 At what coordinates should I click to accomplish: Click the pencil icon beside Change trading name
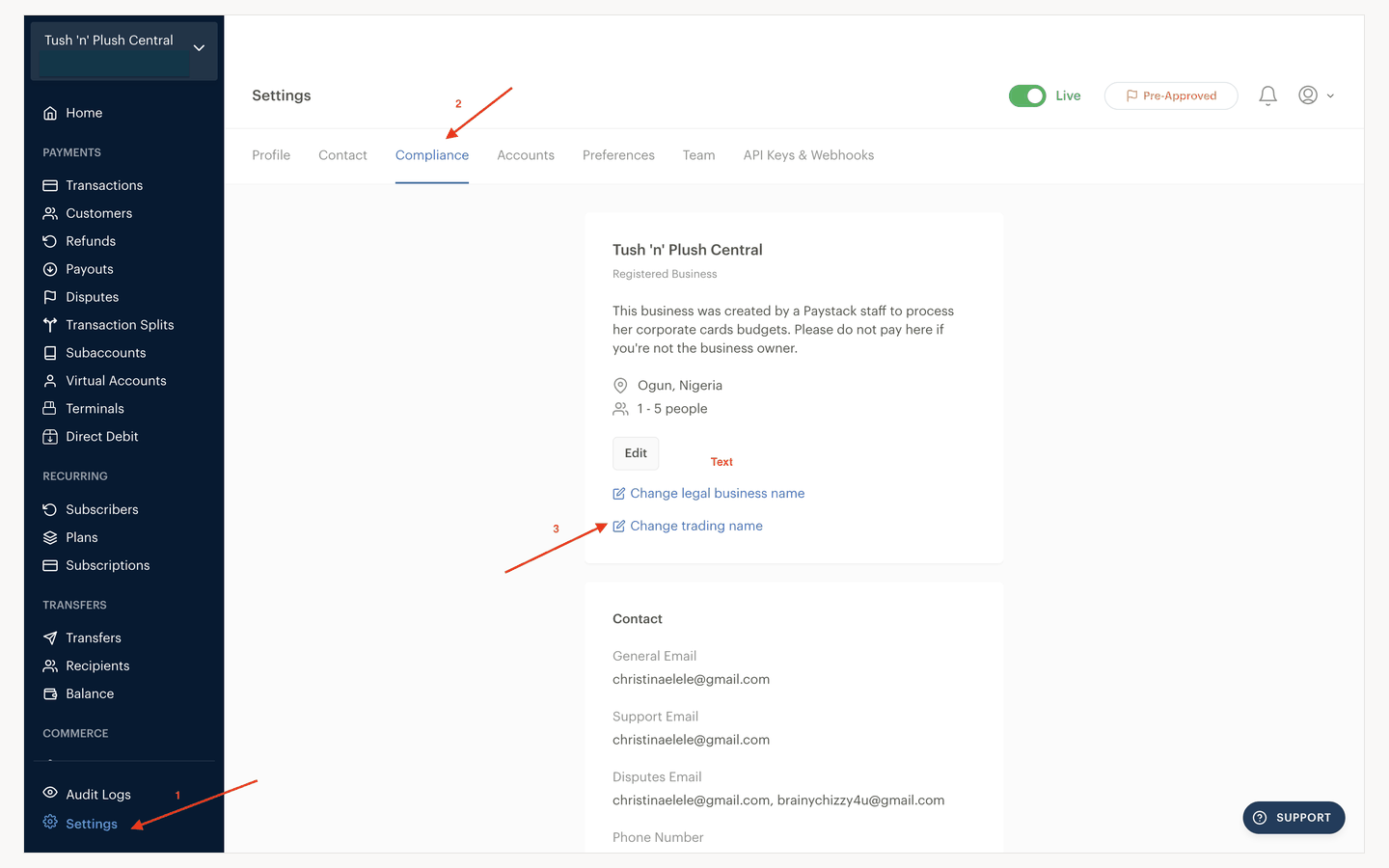[x=619, y=527]
